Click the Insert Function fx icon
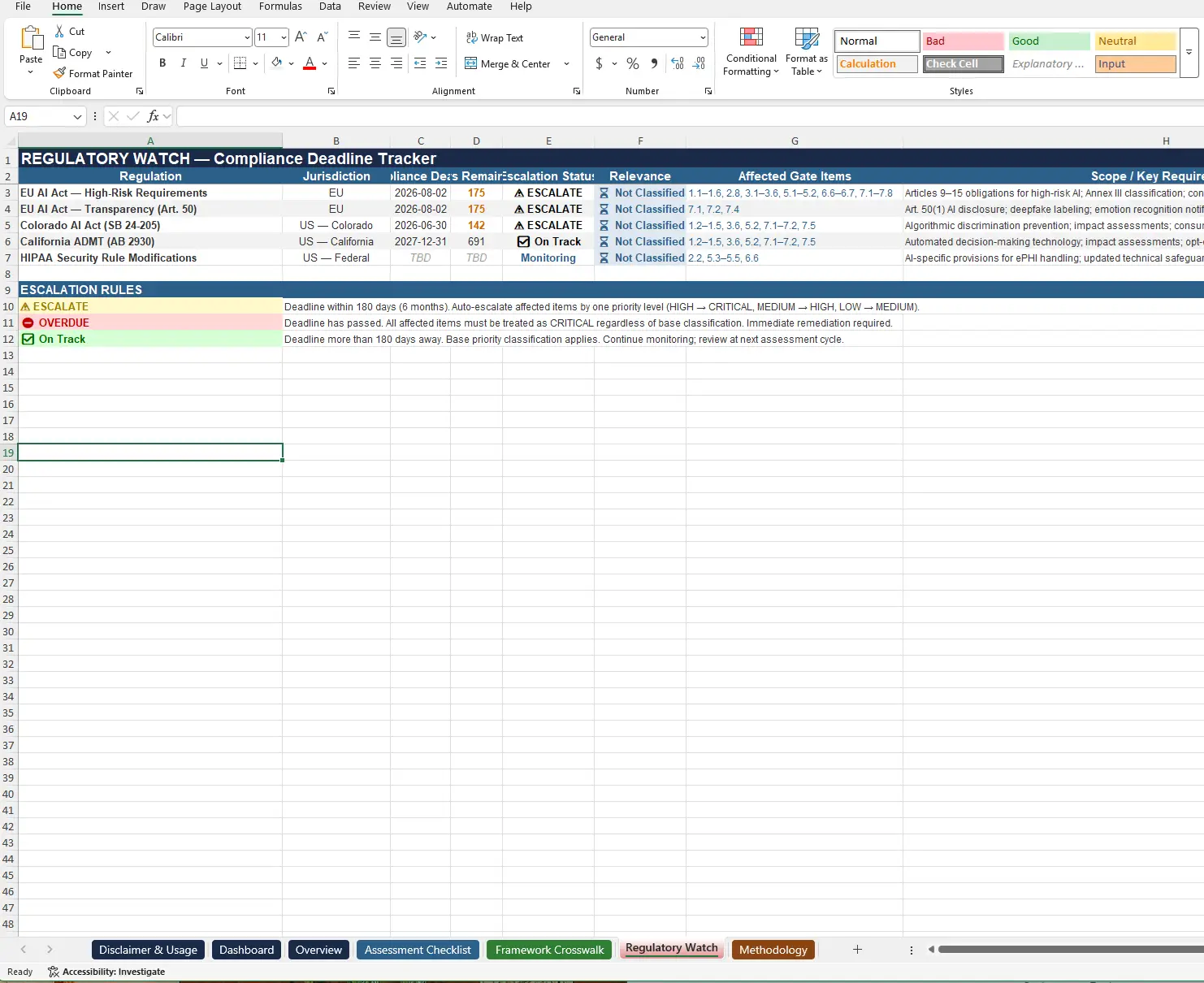 (x=153, y=116)
